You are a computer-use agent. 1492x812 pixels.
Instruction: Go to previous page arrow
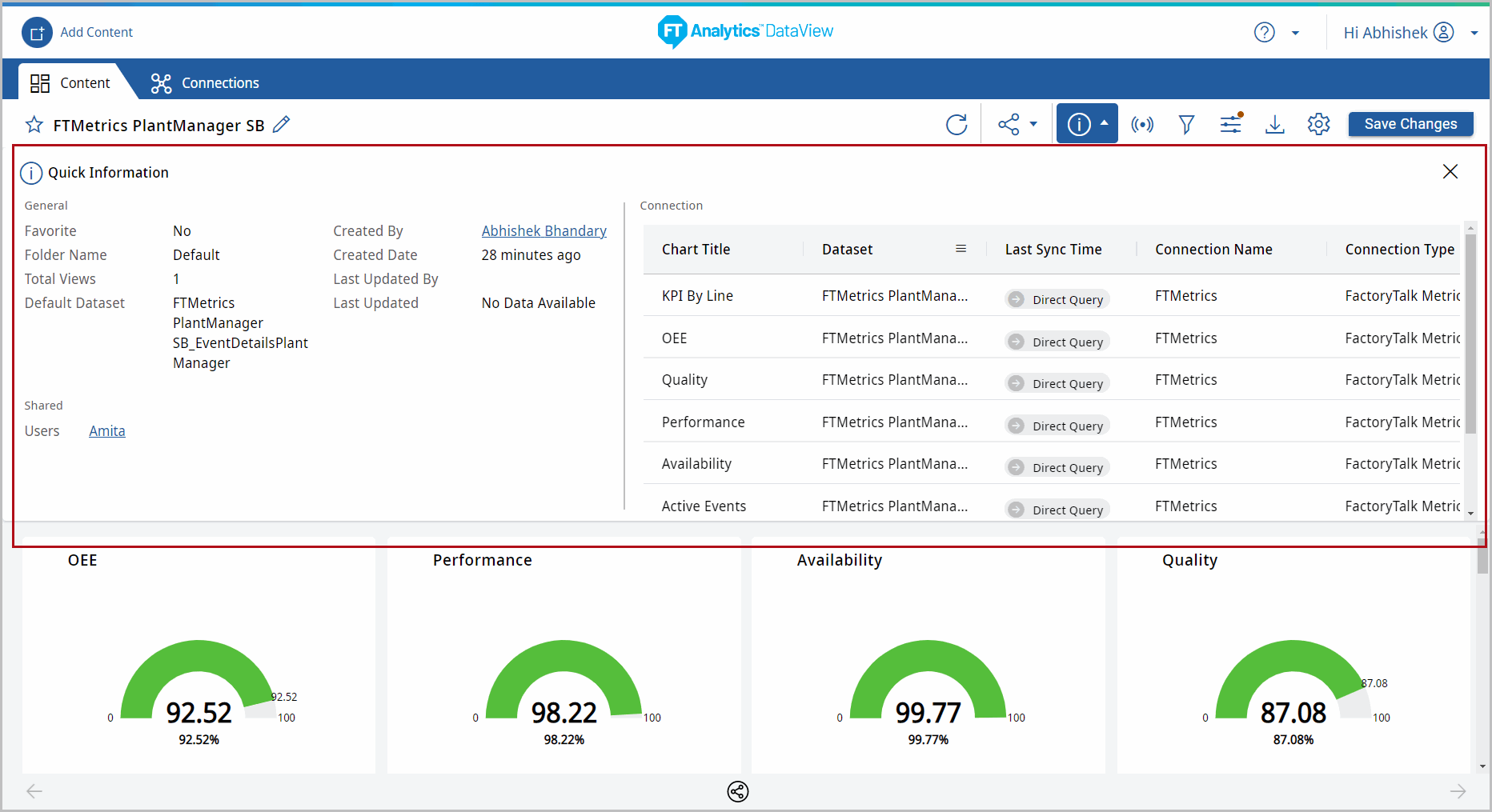[34, 791]
